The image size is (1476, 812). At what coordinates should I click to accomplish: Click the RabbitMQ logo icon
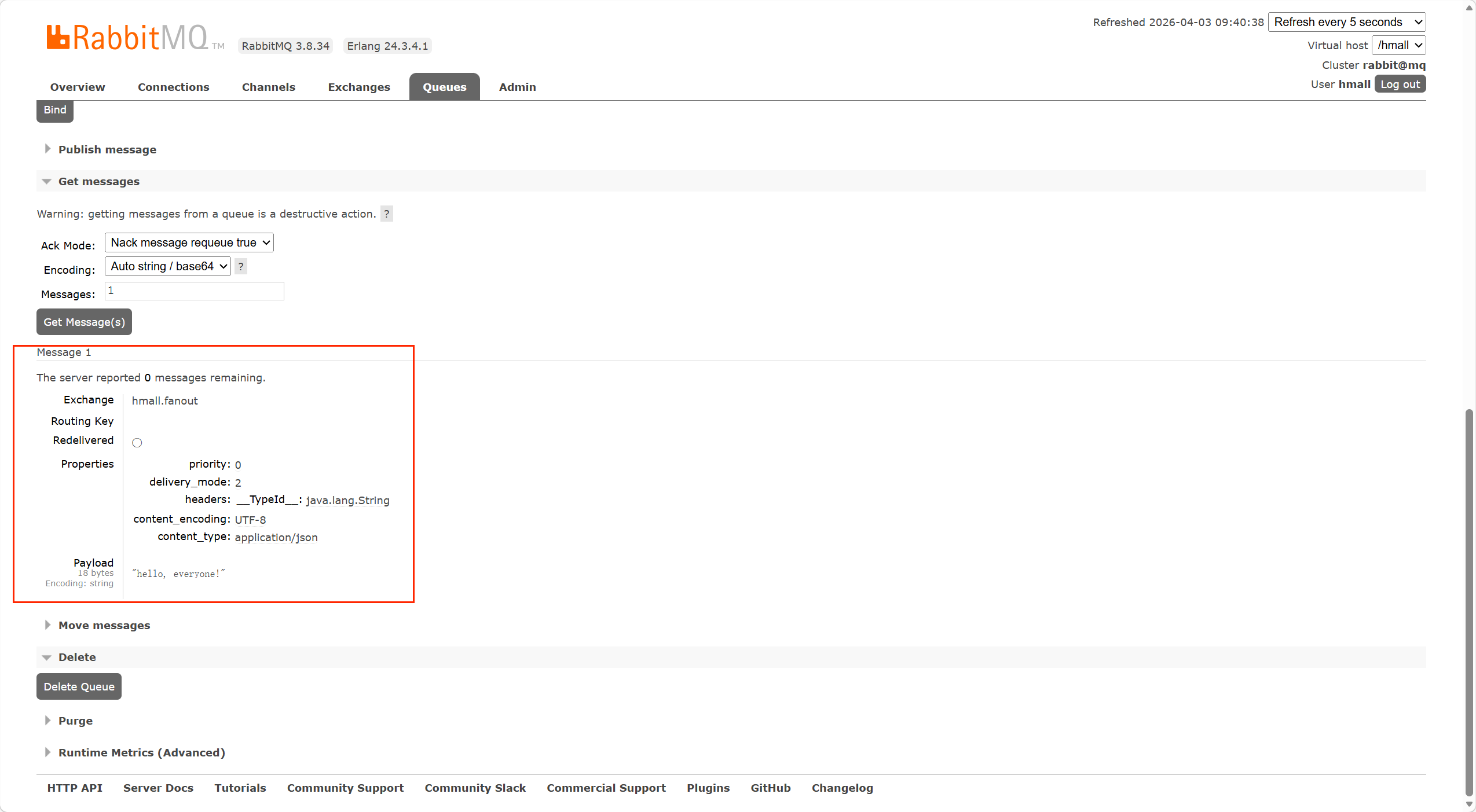(x=58, y=38)
